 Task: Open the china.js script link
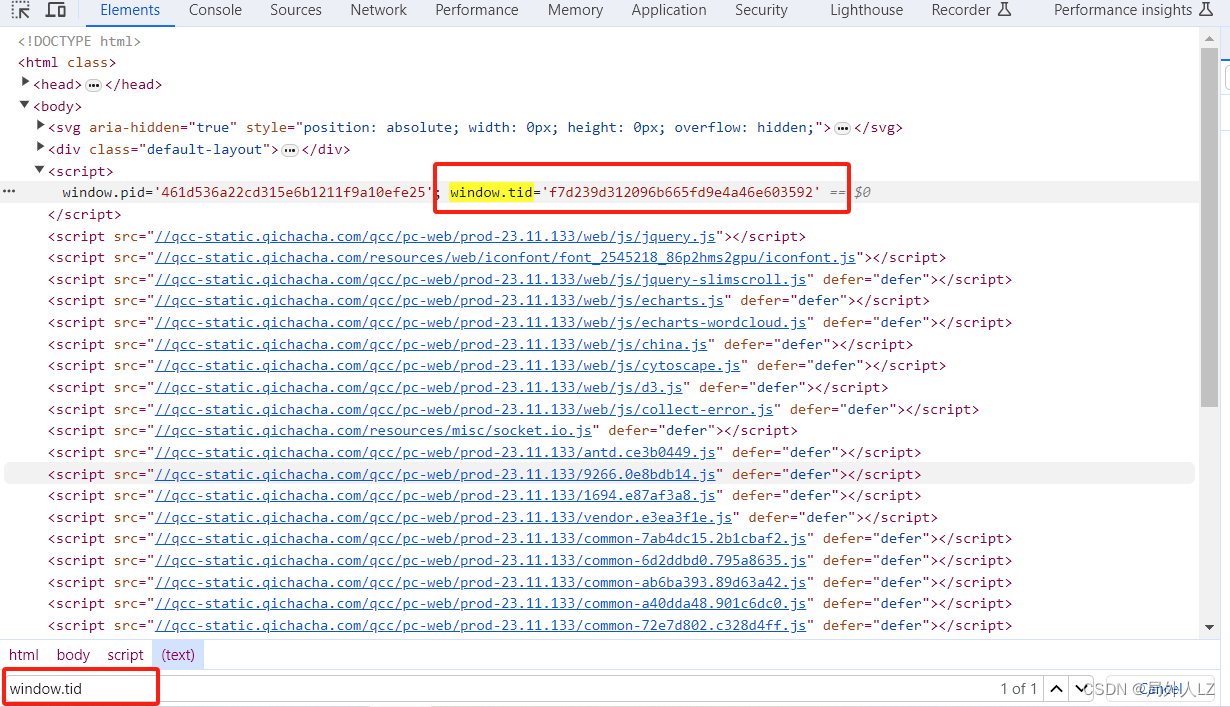(x=431, y=344)
